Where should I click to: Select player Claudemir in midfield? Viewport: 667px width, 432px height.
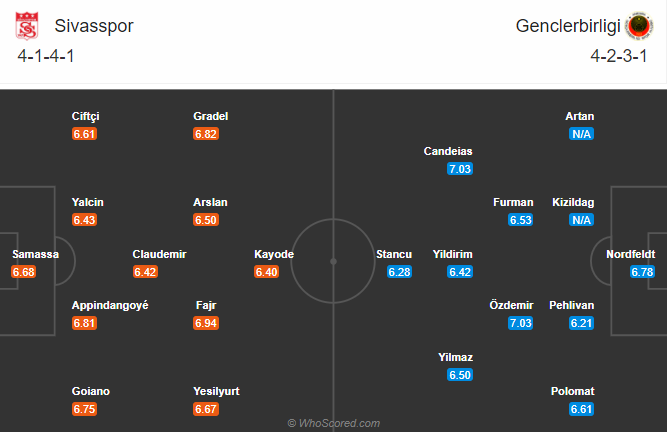coord(159,254)
